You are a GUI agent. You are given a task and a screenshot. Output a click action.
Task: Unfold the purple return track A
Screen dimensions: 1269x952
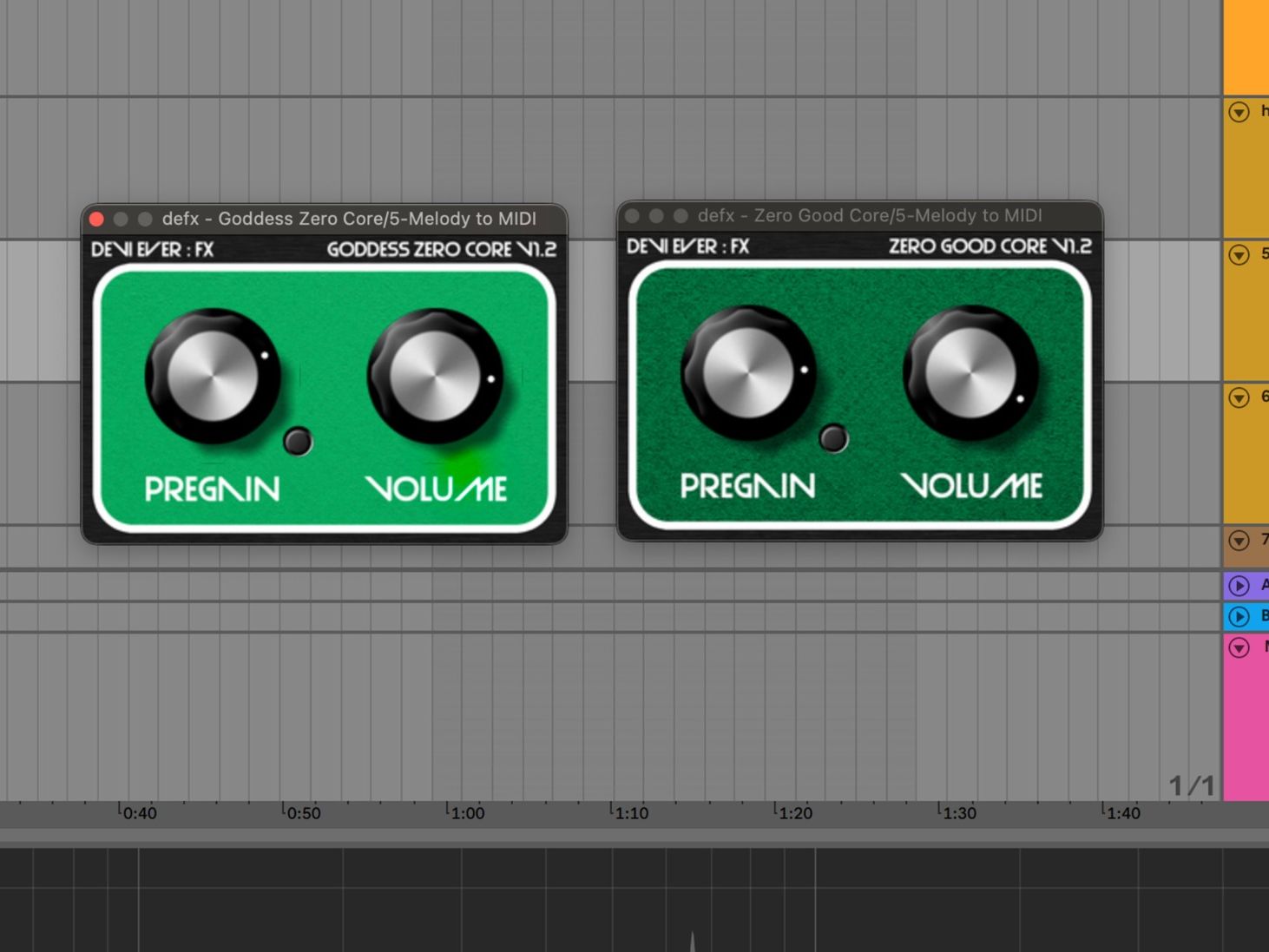[x=1239, y=586]
